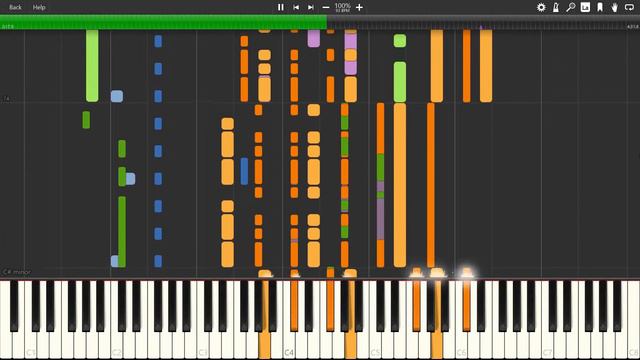This screenshot has height=360, width=640.
Task: Skip back with the previous-section button
Action: click(x=296, y=7)
